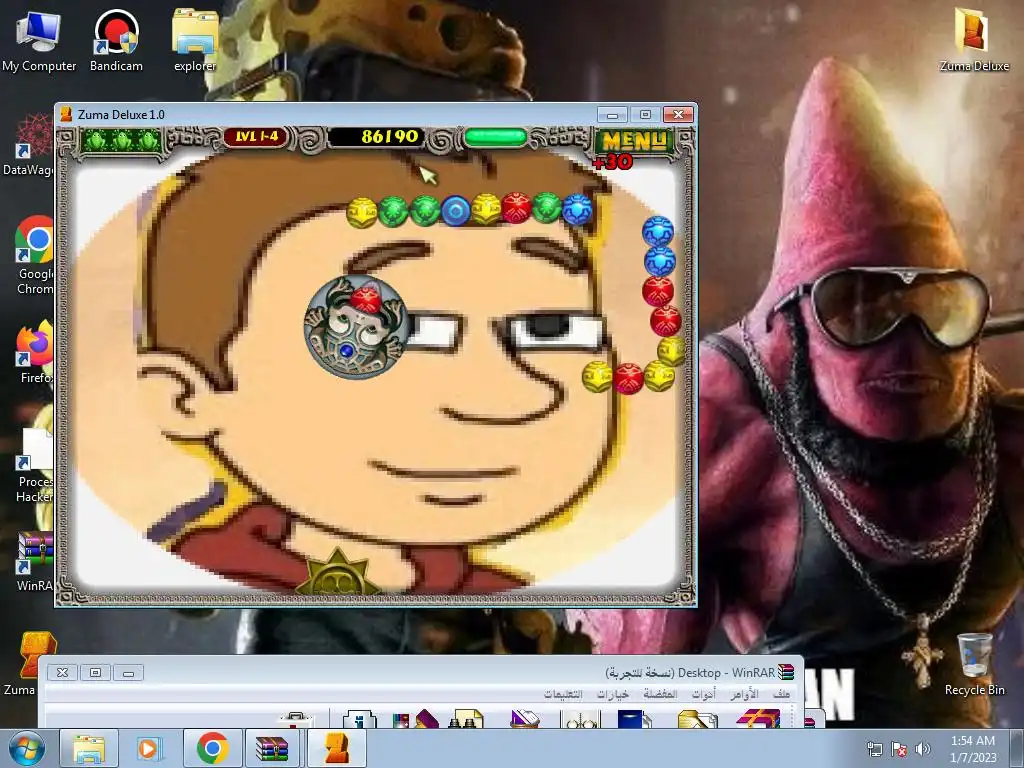Click the volume speaker tray icon
The width and height of the screenshot is (1024, 768).
pos(923,749)
